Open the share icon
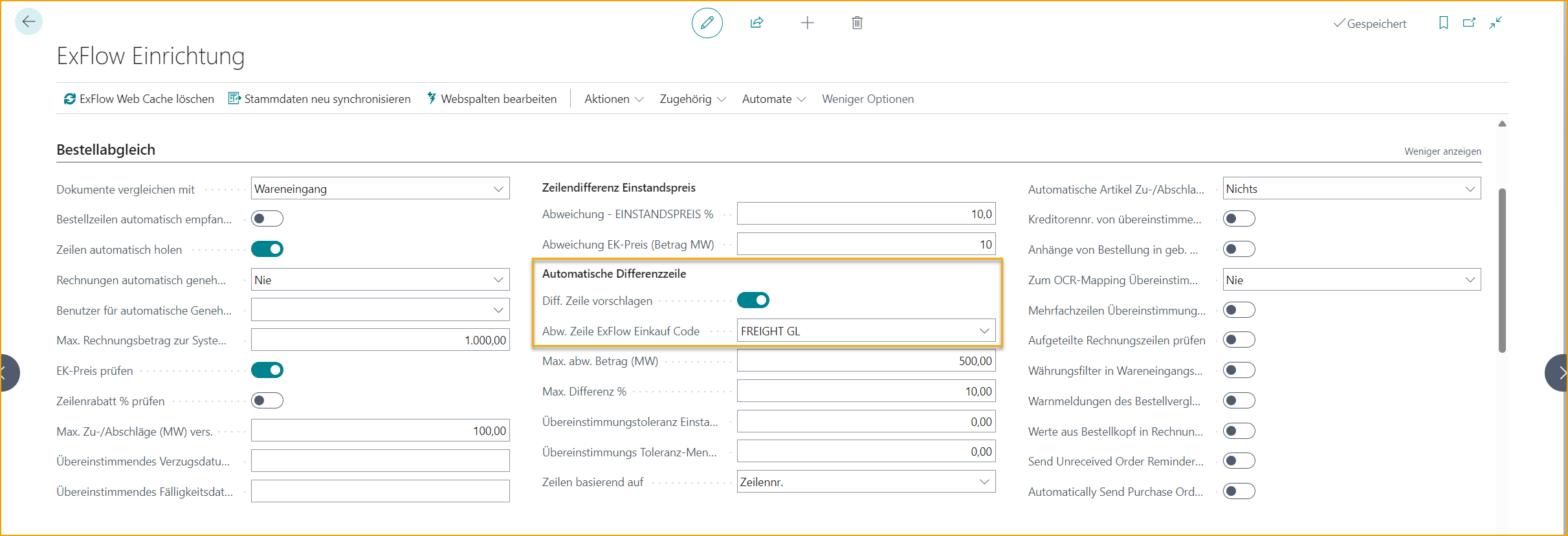 point(756,23)
